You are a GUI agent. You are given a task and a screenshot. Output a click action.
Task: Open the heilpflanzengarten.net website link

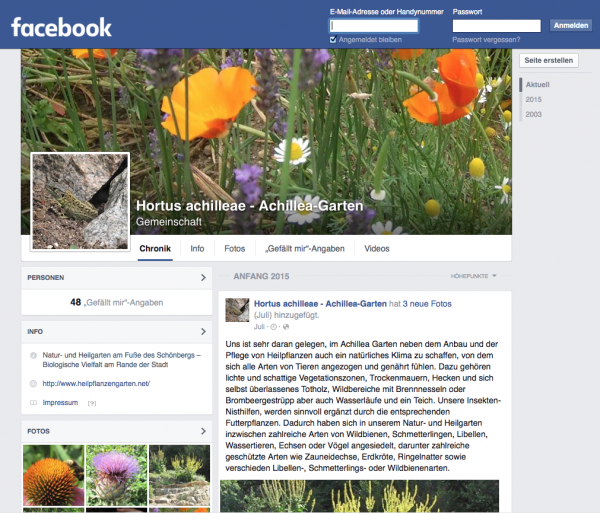96,384
